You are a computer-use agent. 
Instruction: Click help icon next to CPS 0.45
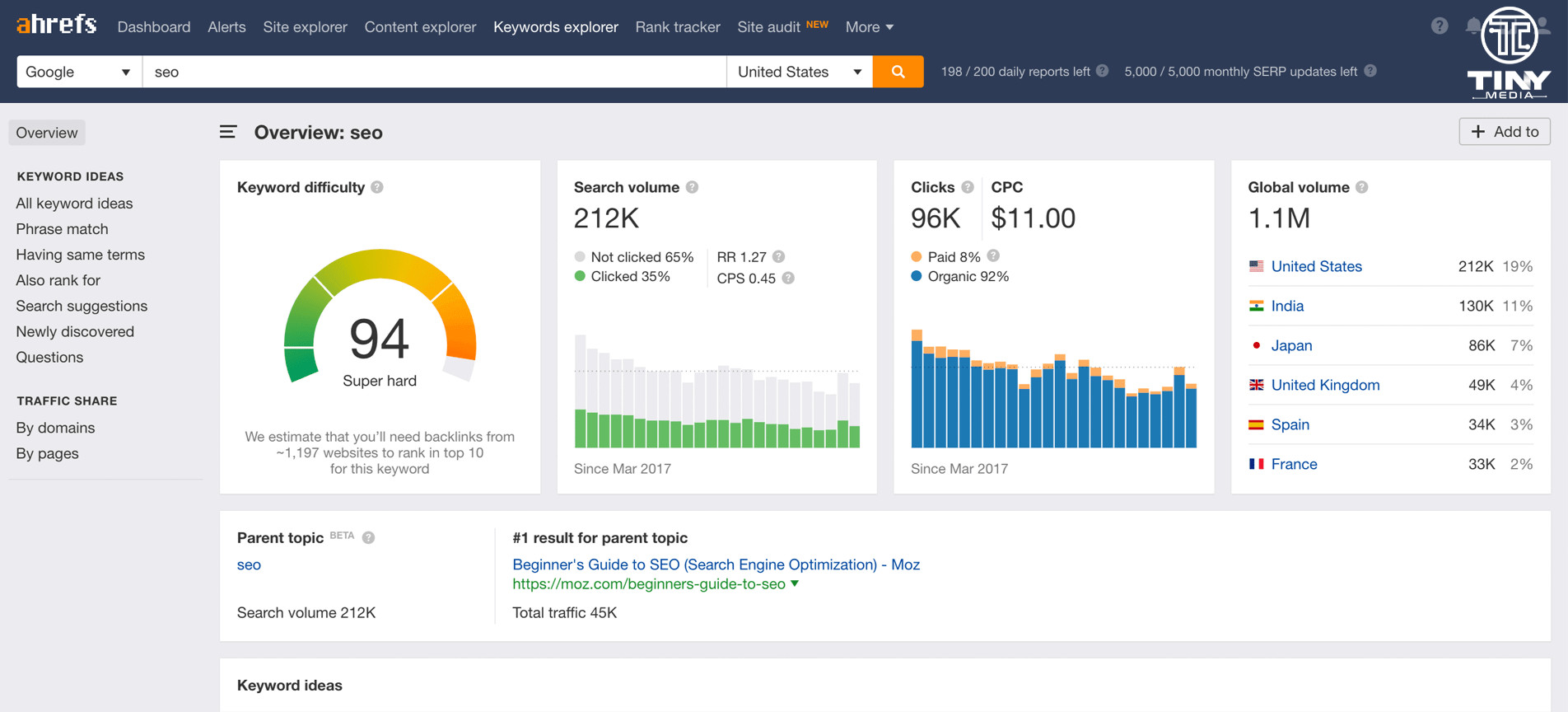788,279
